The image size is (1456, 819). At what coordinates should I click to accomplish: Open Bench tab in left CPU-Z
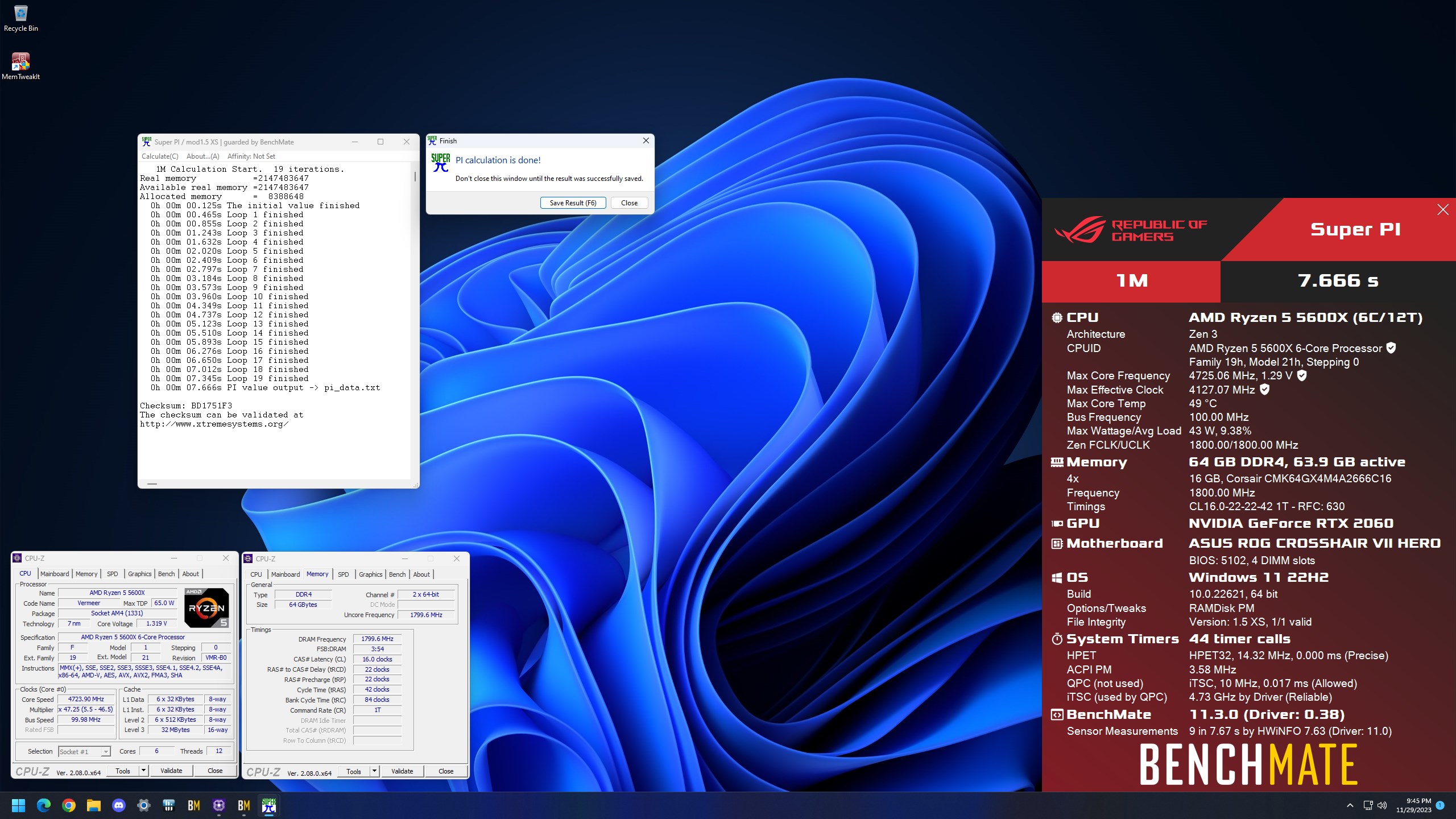[167, 574]
